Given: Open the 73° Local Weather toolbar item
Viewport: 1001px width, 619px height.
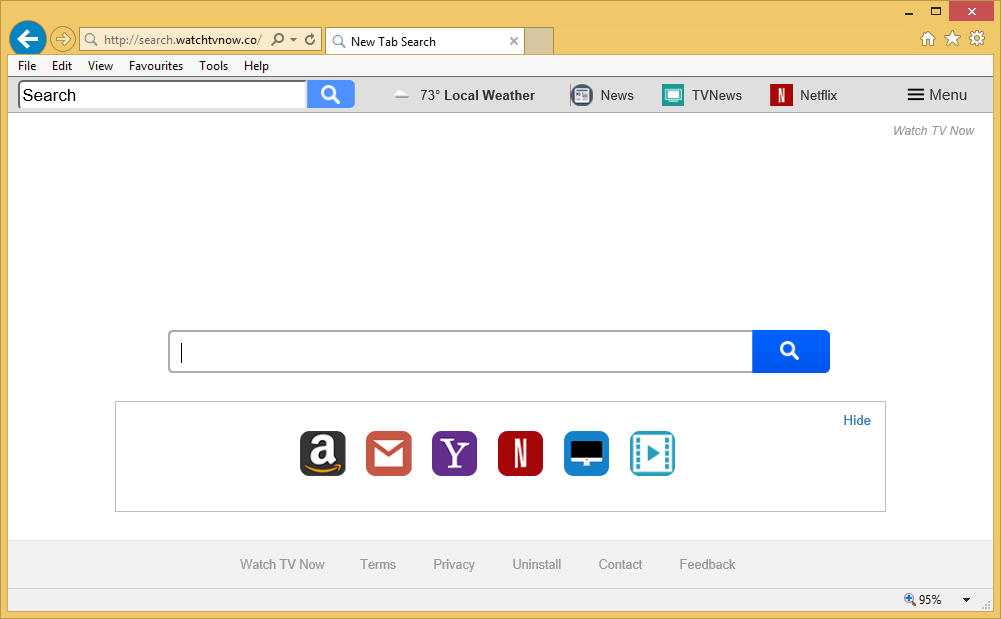Looking at the screenshot, I should pyautogui.click(x=465, y=95).
